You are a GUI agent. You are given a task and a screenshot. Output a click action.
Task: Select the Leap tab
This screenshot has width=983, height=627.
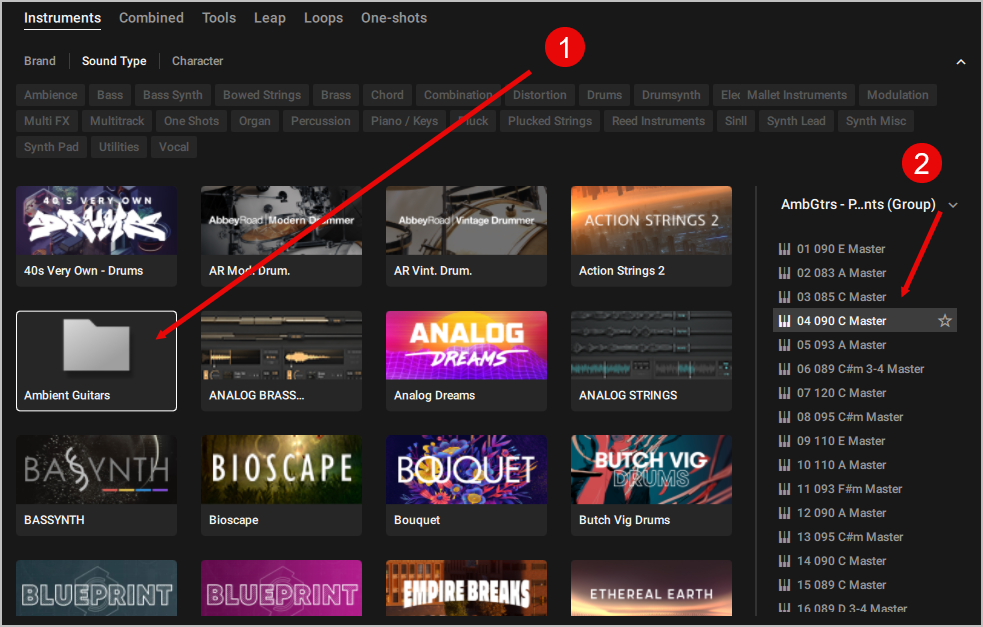[270, 18]
